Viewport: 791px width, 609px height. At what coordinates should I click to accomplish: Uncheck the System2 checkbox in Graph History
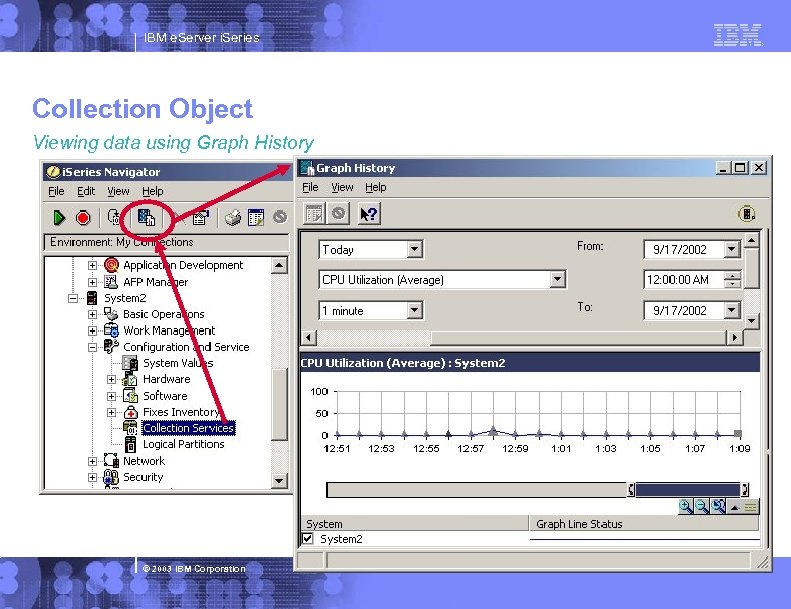(308, 538)
